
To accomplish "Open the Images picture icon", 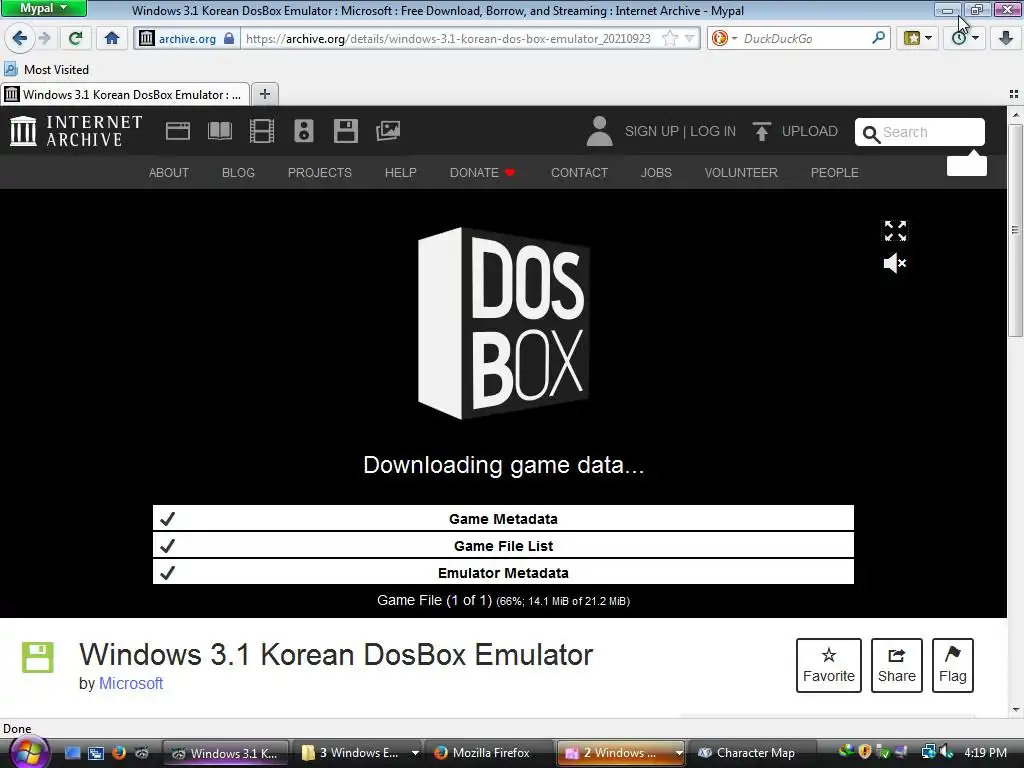I will point(388,131).
